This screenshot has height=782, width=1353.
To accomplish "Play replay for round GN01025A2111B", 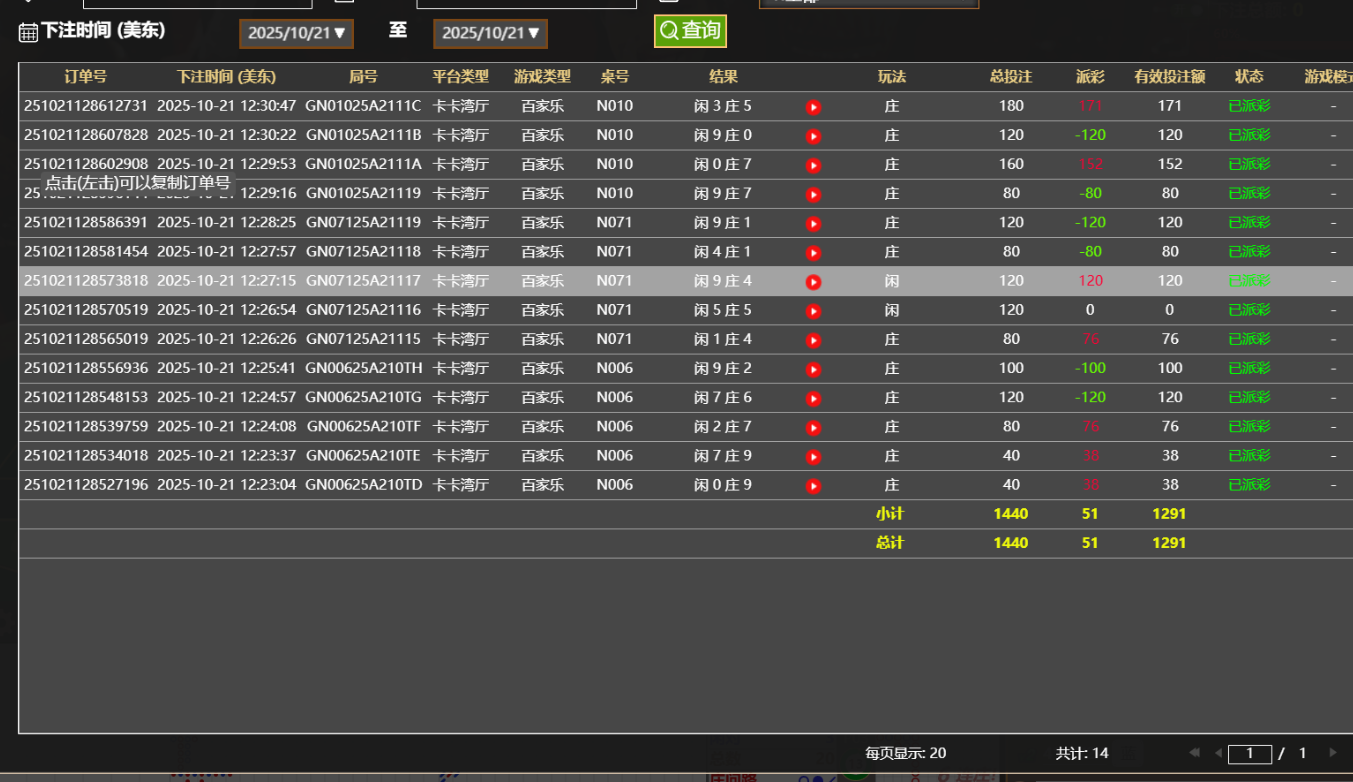I will point(813,136).
